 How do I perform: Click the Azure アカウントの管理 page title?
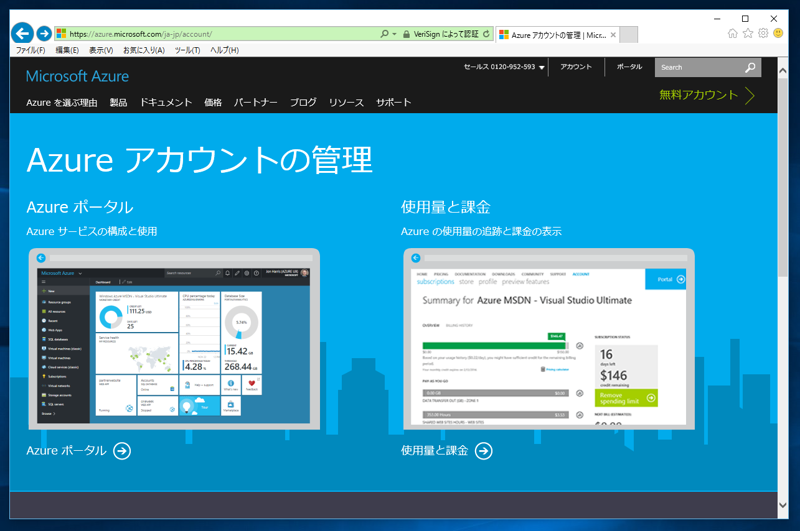click(x=199, y=160)
